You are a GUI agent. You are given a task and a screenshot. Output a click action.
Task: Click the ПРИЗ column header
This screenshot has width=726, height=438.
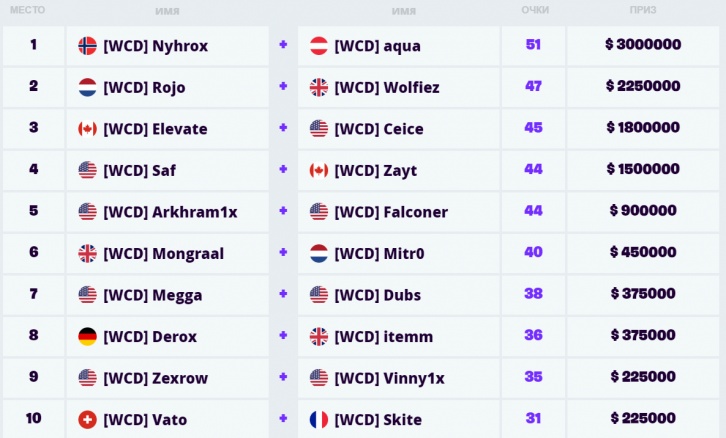pos(643,10)
